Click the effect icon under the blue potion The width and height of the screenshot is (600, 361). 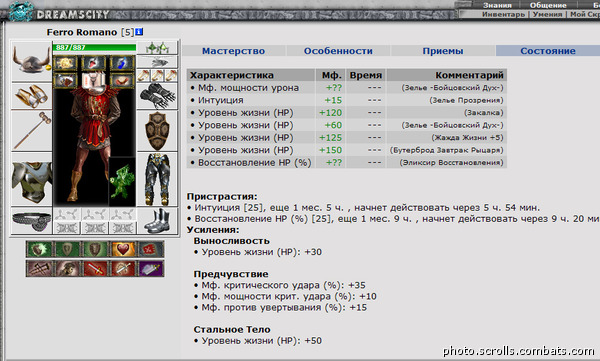[122, 80]
